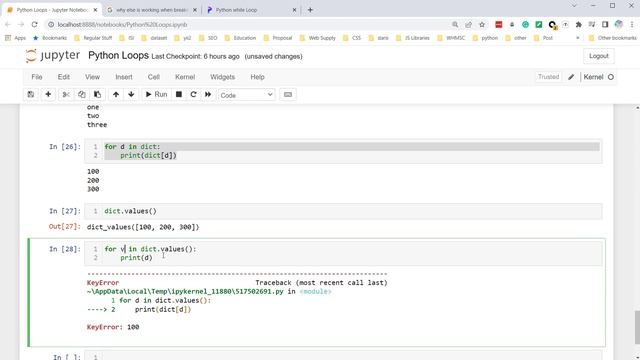
Task: Open the browser zoom magnifier icon
Action: click(x=455, y=25)
